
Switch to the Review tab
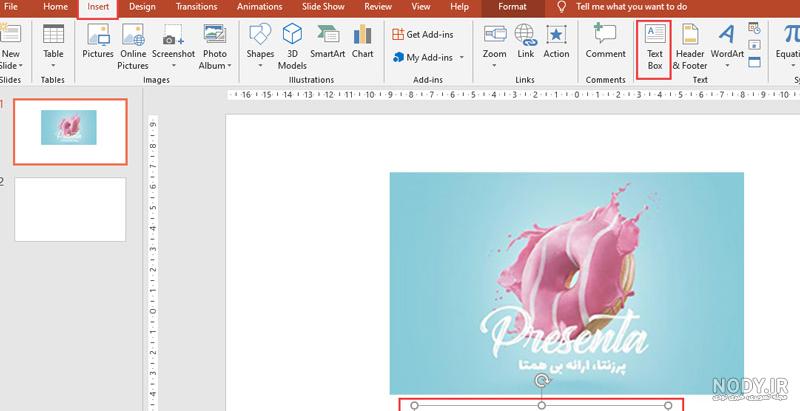[x=378, y=7]
